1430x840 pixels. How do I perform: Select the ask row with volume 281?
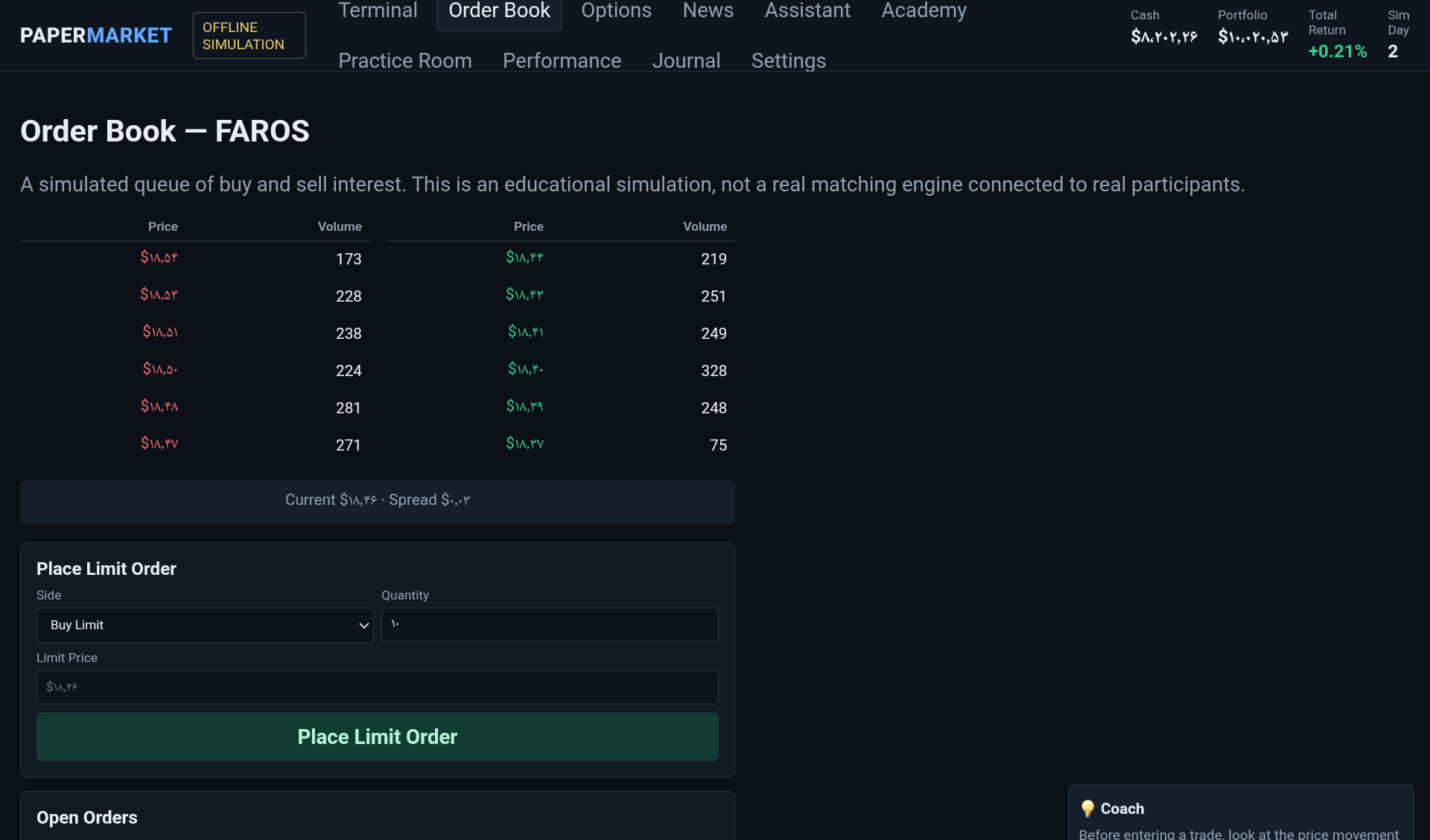tap(194, 407)
